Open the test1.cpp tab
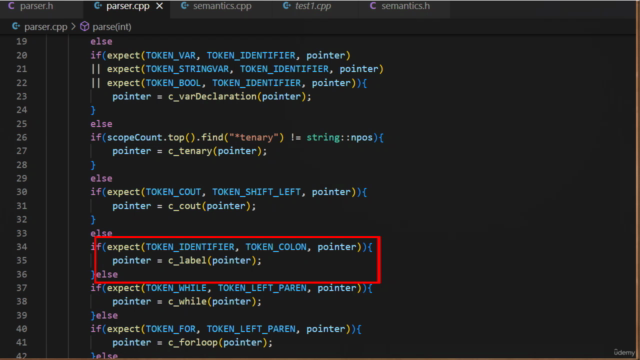The image size is (640, 360). (x=313, y=6)
